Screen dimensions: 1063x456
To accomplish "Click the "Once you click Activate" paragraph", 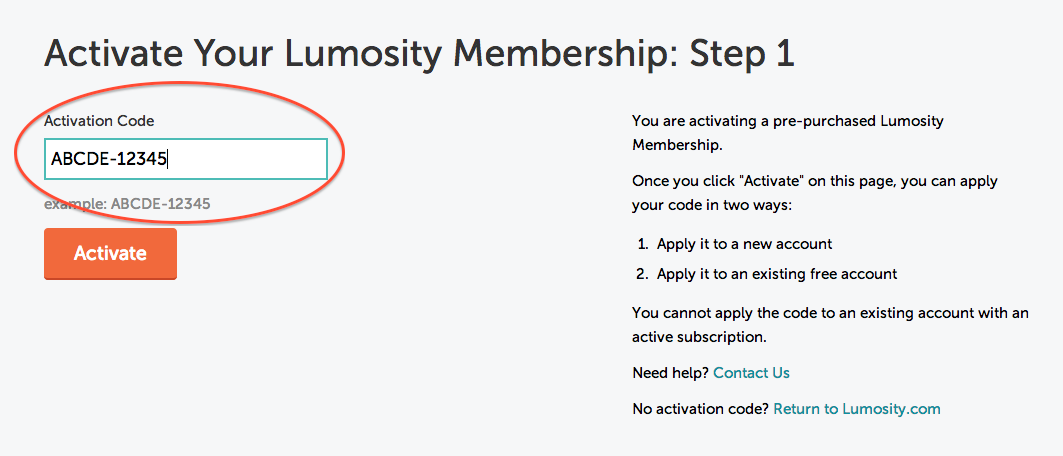I will click(x=815, y=193).
